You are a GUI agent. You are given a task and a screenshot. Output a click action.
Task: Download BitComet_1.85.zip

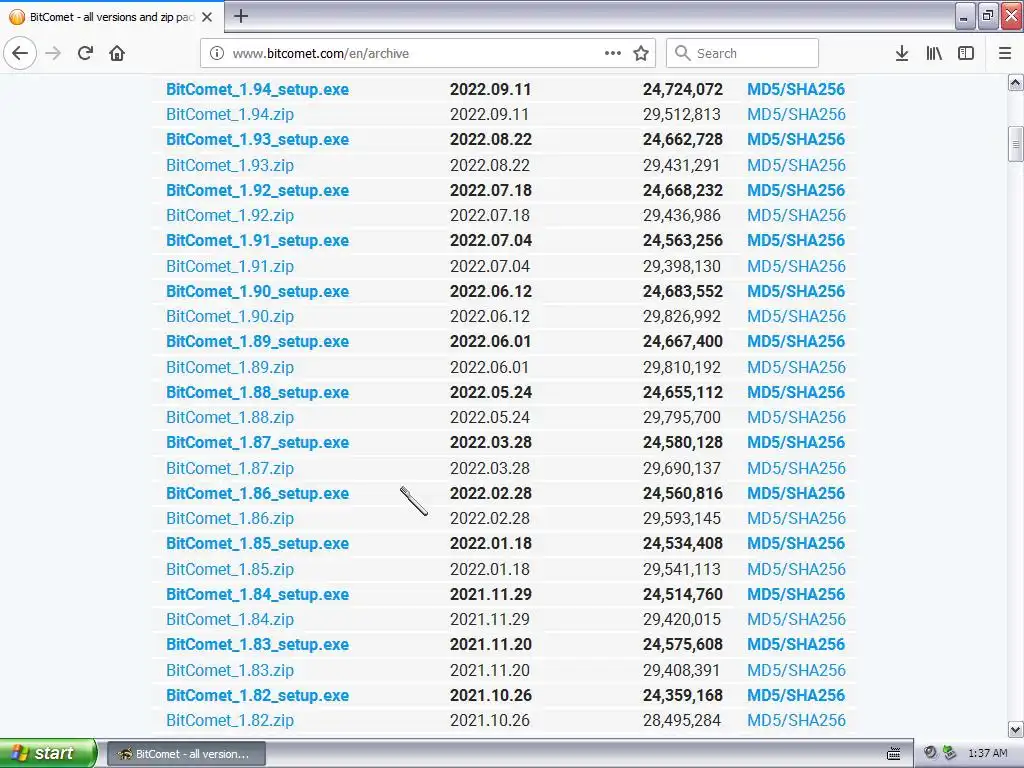pyautogui.click(x=230, y=569)
